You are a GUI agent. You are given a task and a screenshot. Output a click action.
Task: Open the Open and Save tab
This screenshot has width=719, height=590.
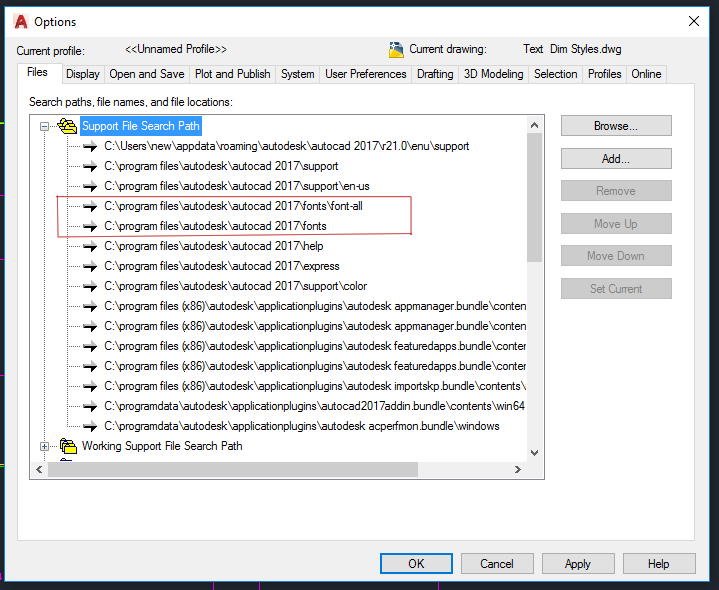click(x=147, y=74)
